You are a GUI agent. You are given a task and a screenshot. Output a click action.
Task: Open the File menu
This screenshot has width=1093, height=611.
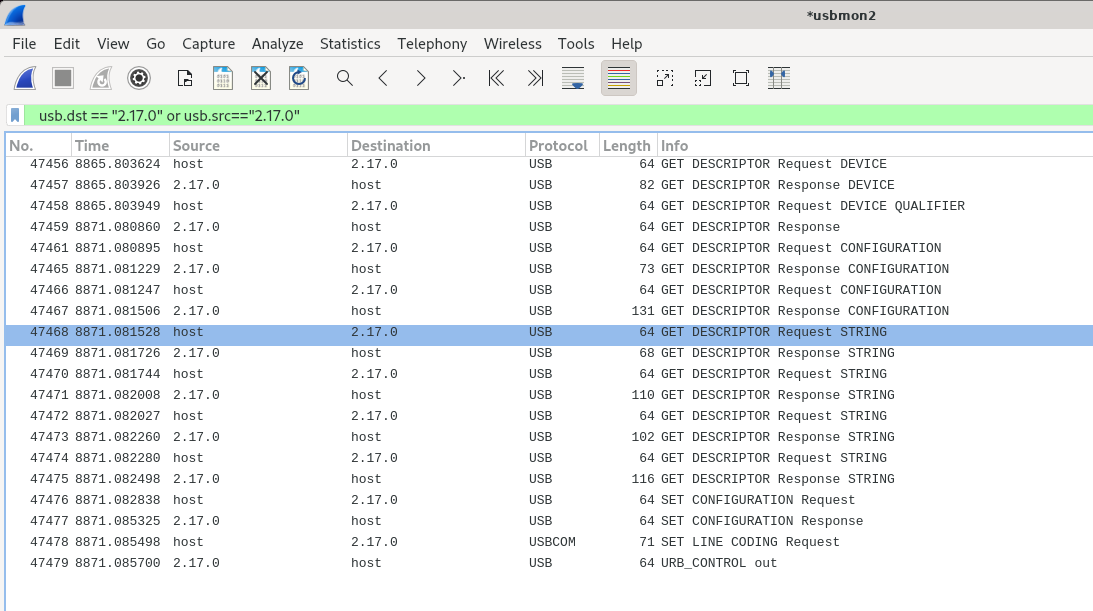tap(24, 44)
